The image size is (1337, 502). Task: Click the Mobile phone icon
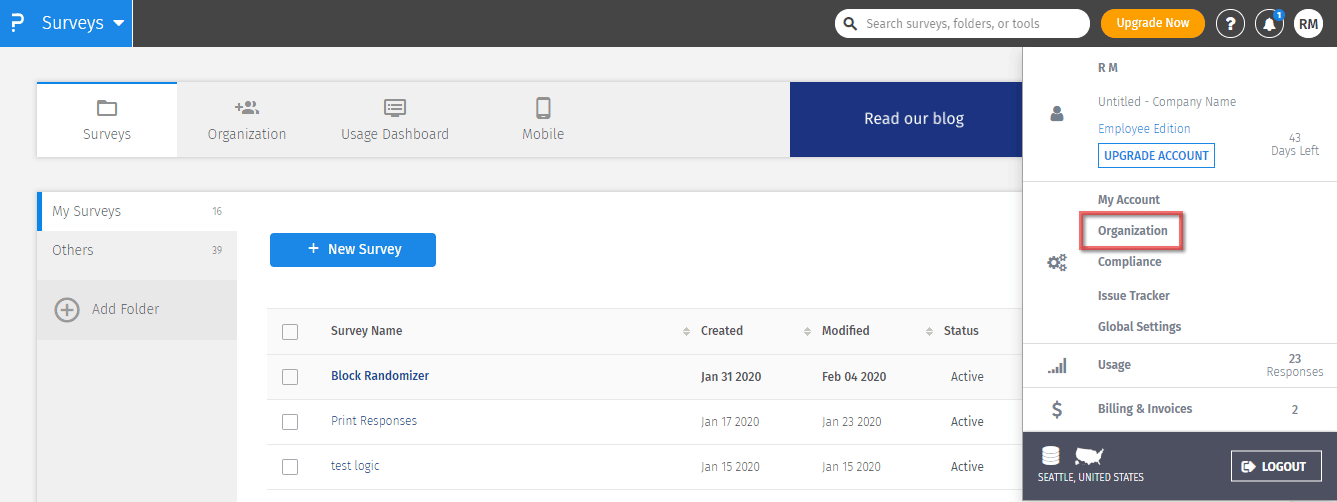(543, 108)
